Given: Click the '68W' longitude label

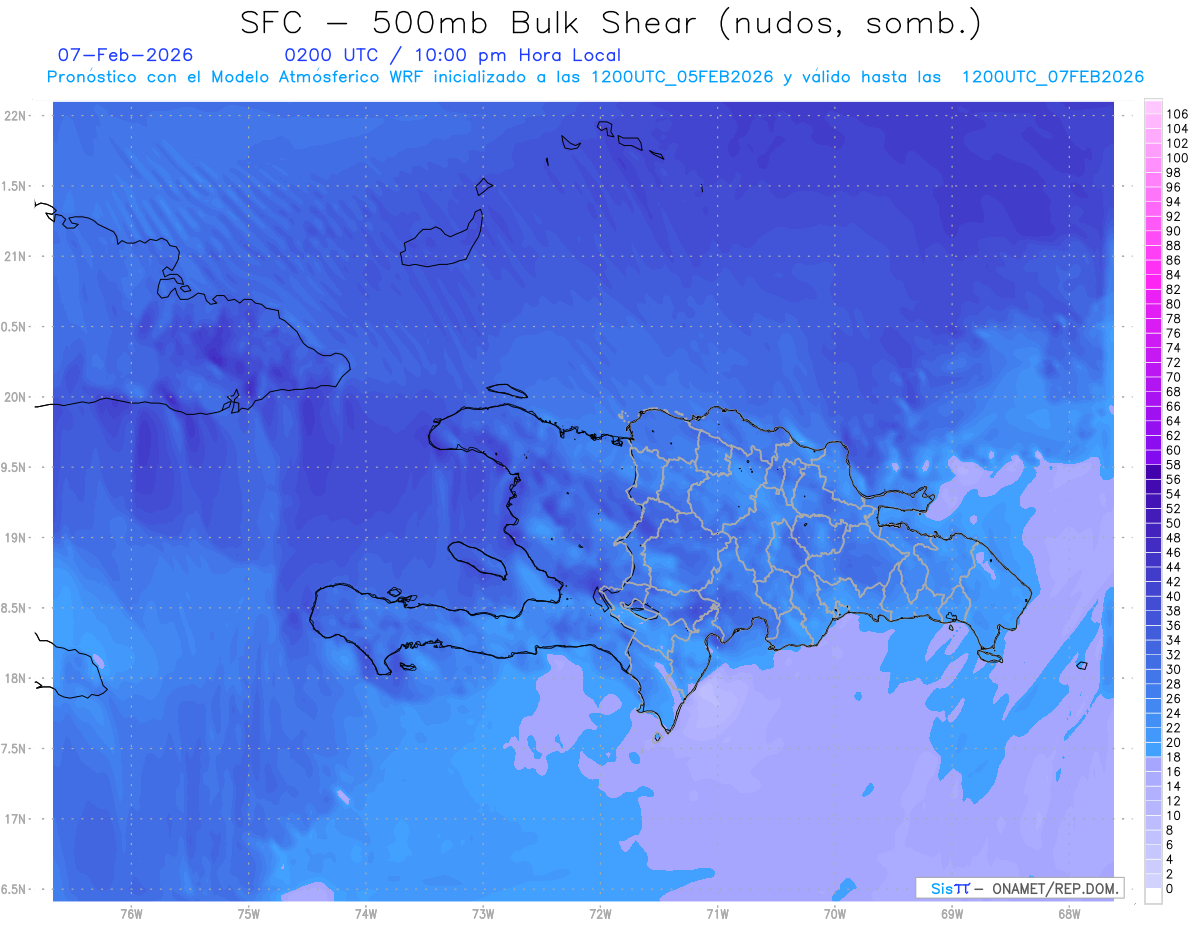Looking at the screenshot, I should click(x=1069, y=914).
